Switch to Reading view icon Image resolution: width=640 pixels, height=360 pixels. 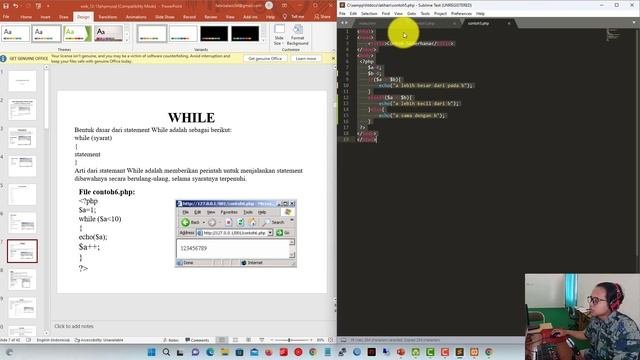(249, 340)
